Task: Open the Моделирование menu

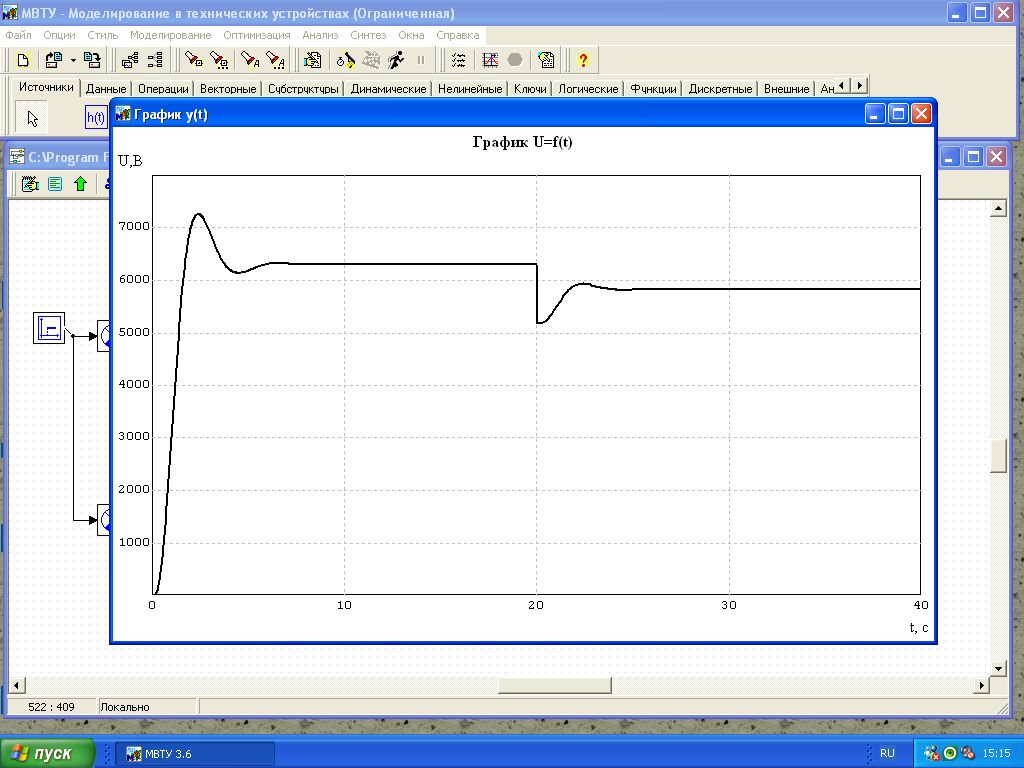Action: (x=170, y=35)
